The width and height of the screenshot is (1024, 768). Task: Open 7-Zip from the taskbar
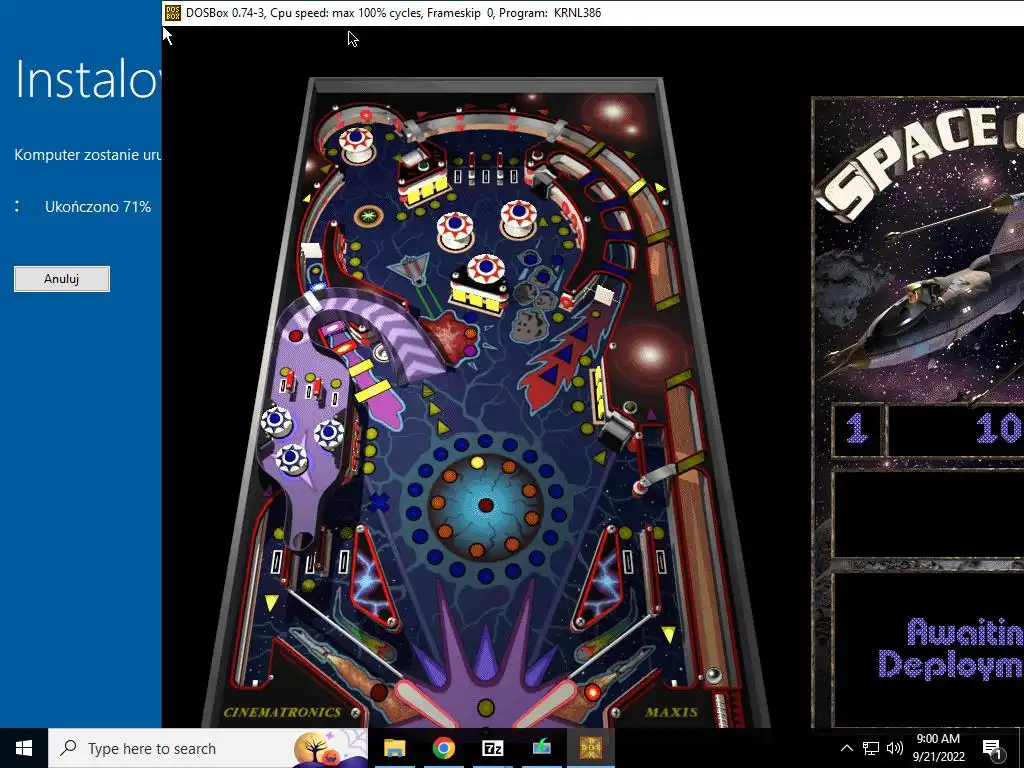pyautogui.click(x=492, y=748)
